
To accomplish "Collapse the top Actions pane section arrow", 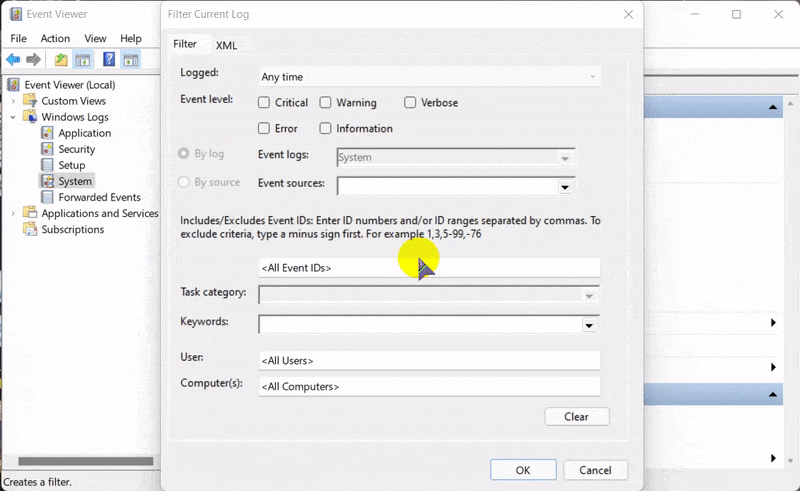I will (772, 107).
